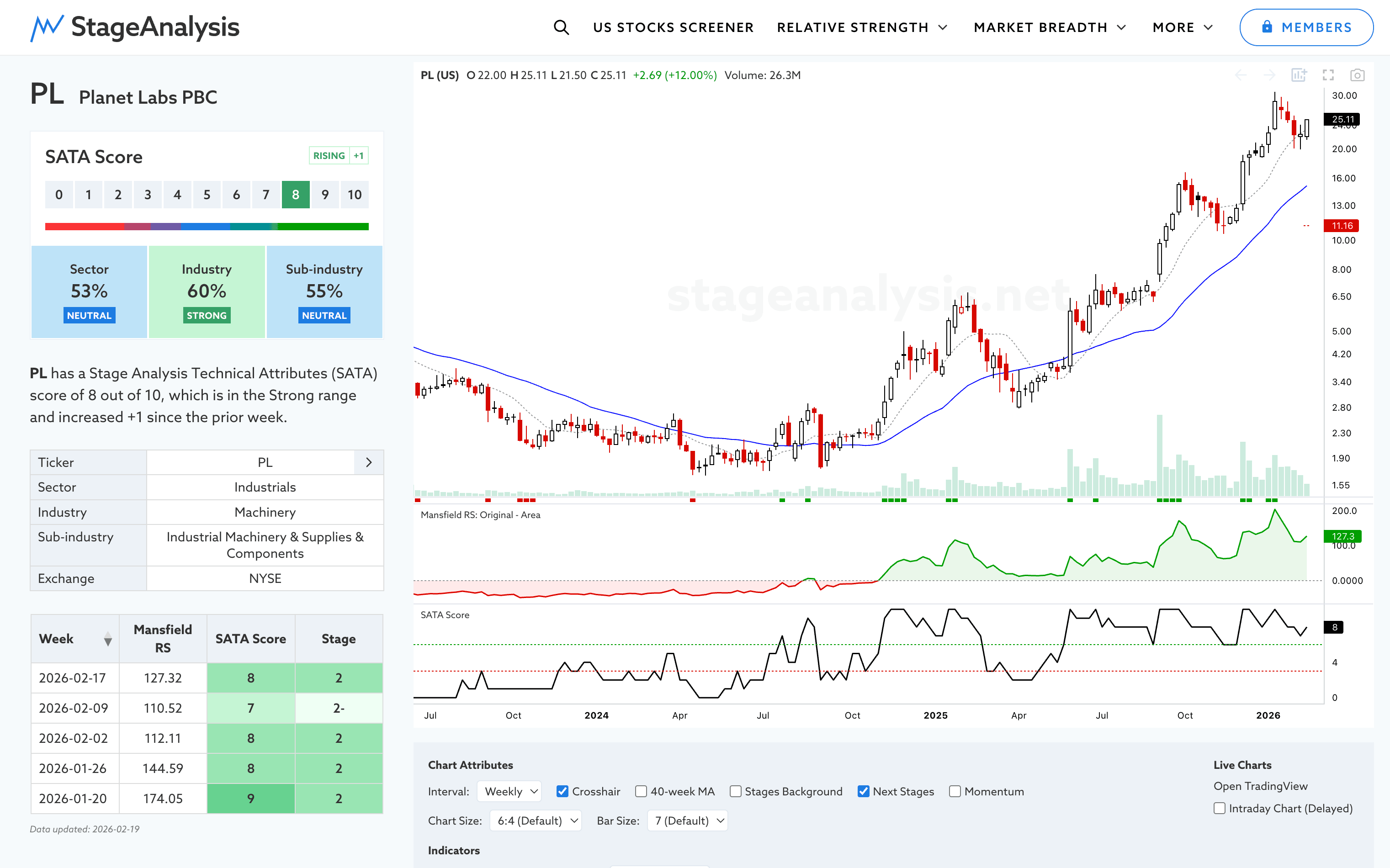The height and width of the screenshot is (868, 1390).
Task: Disable the Crosshair checkbox
Action: click(562, 791)
